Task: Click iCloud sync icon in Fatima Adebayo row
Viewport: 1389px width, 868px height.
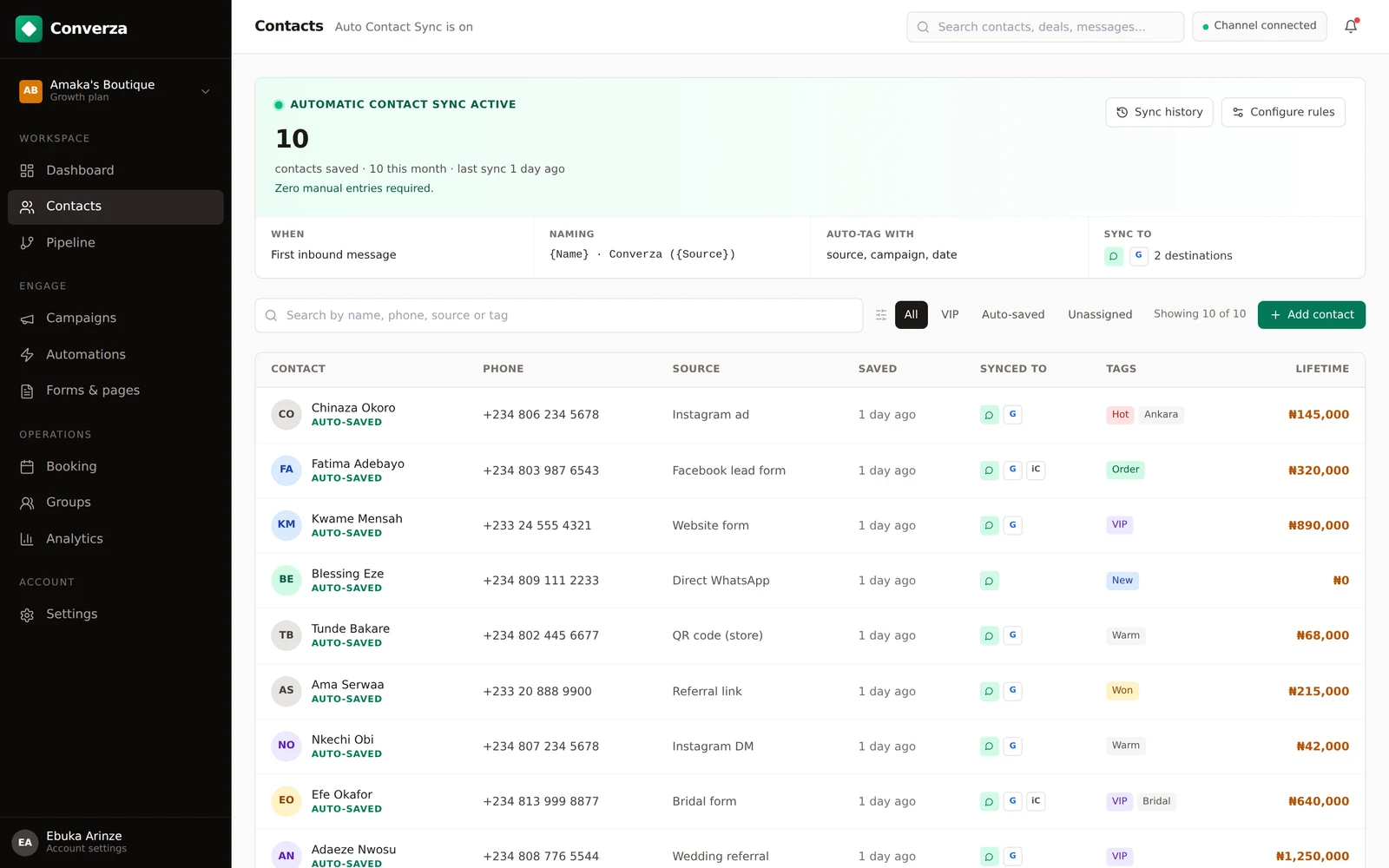Action: pyautogui.click(x=1036, y=470)
